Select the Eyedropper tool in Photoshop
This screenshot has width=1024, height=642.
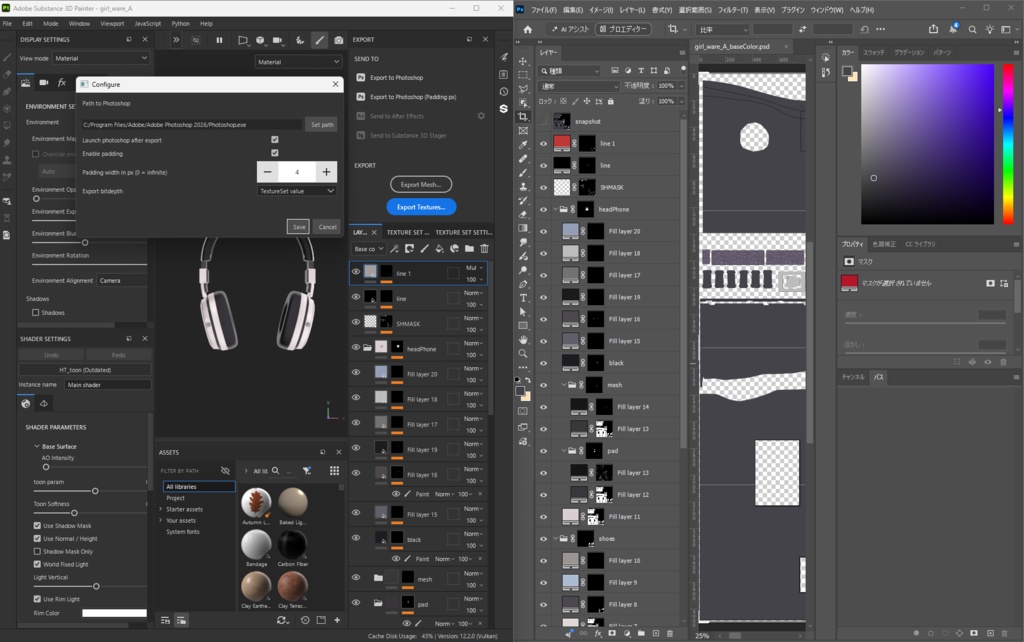pyautogui.click(x=523, y=145)
